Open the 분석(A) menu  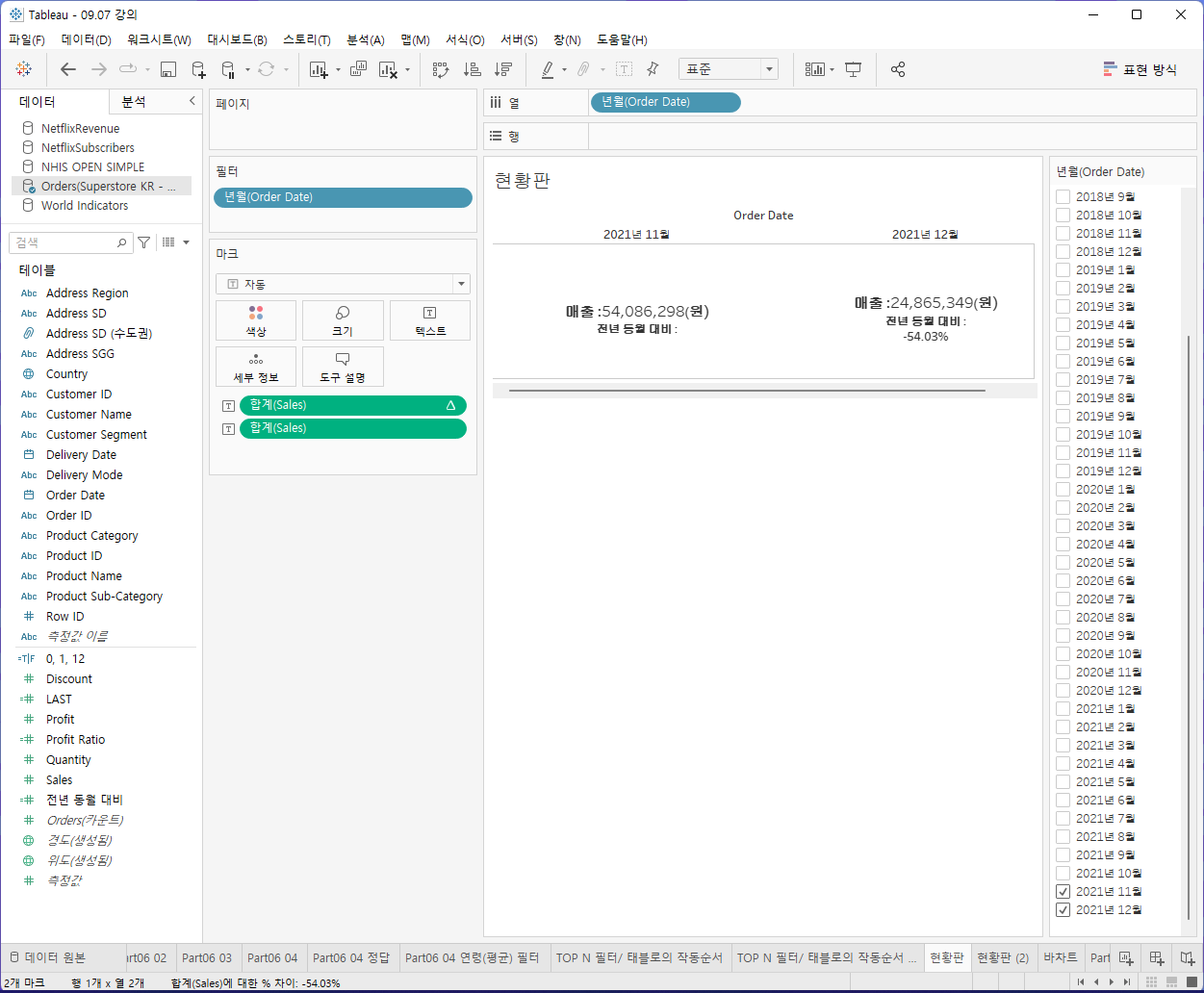click(365, 39)
